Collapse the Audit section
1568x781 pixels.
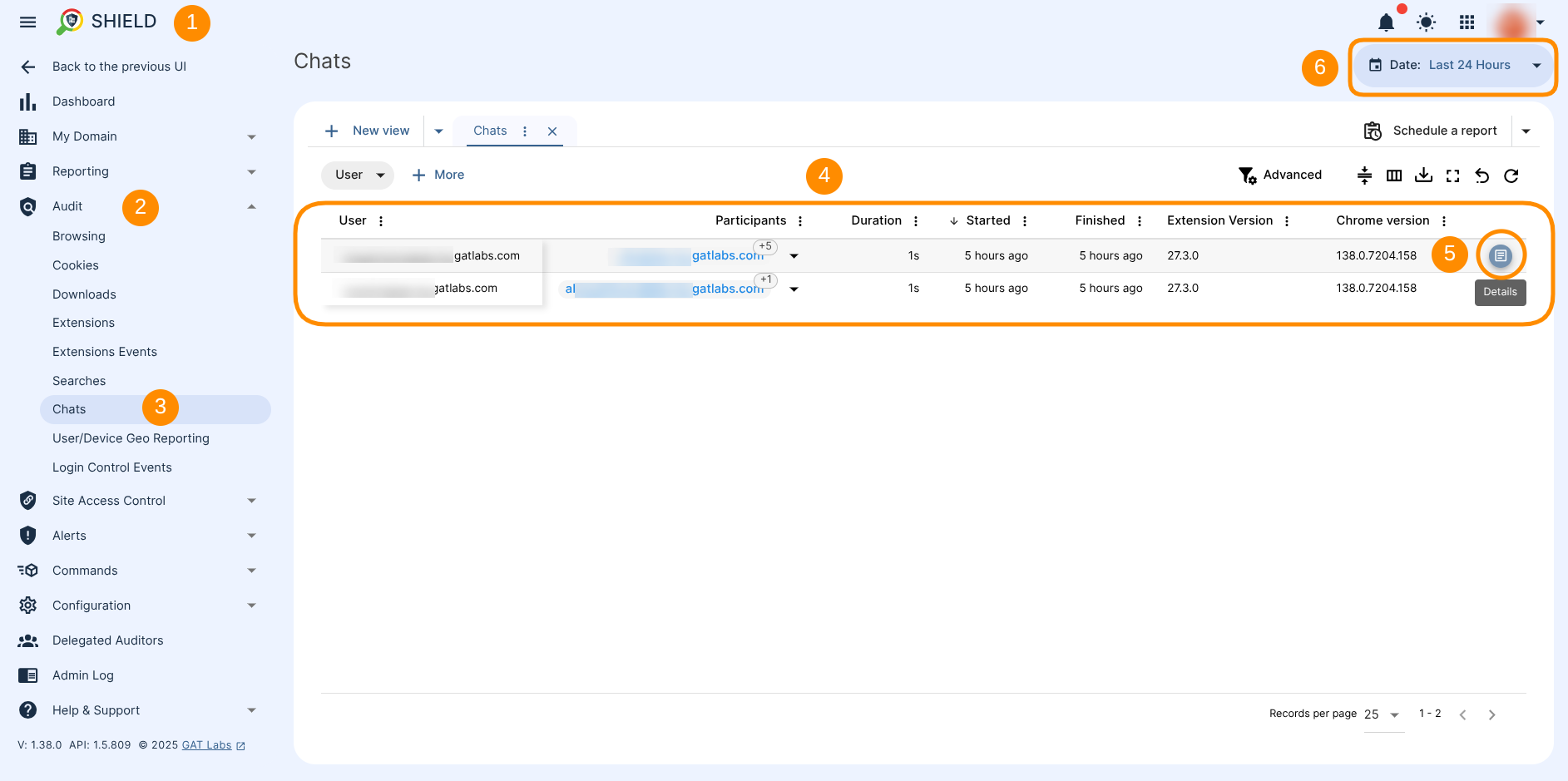point(251,206)
